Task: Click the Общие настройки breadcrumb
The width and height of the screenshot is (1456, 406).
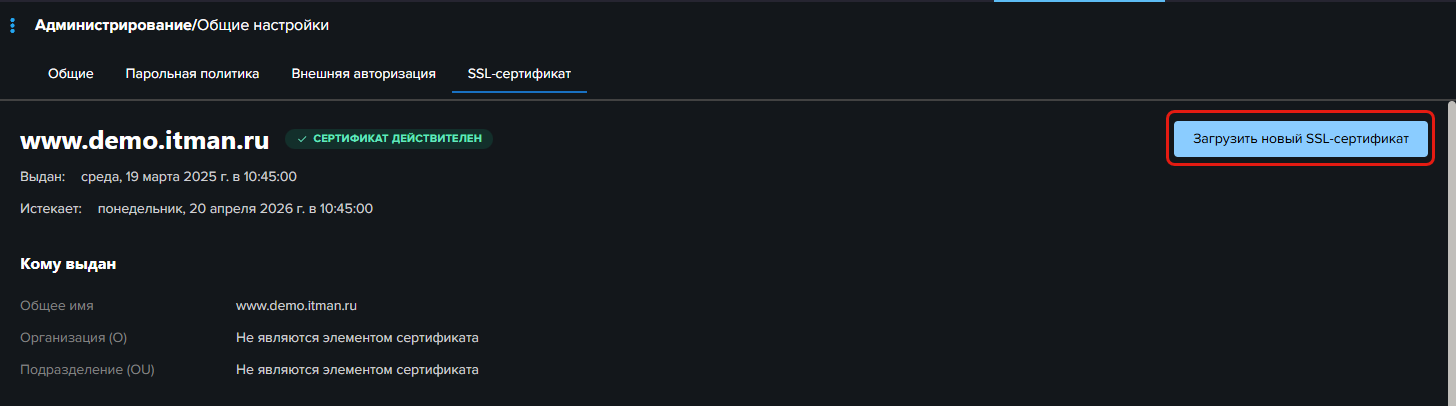Action: coord(263,25)
